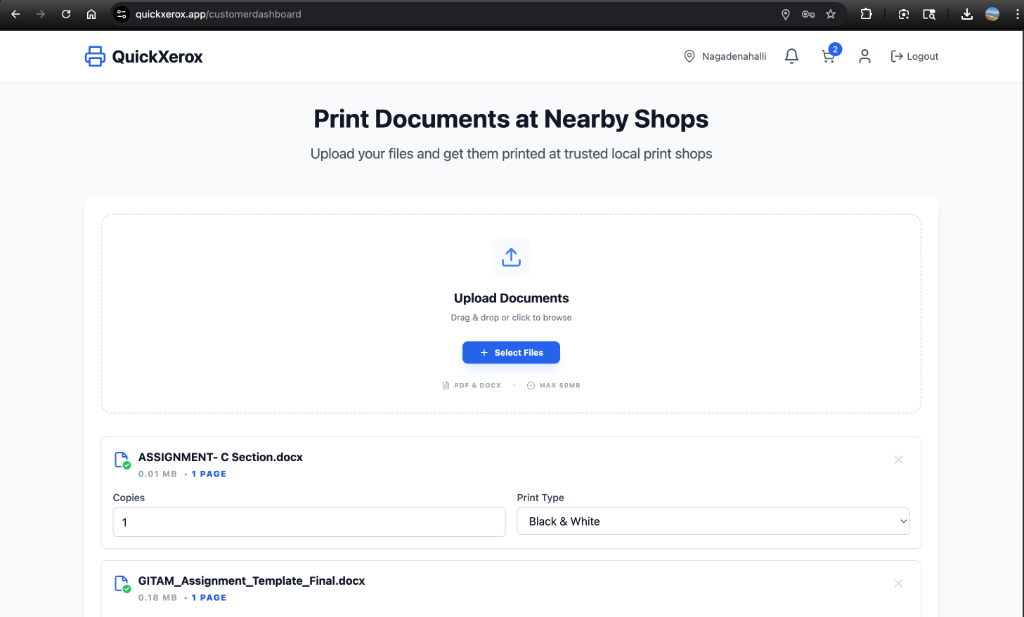
Task: Open the shopping cart with 2 items
Action: click(828, 57)
